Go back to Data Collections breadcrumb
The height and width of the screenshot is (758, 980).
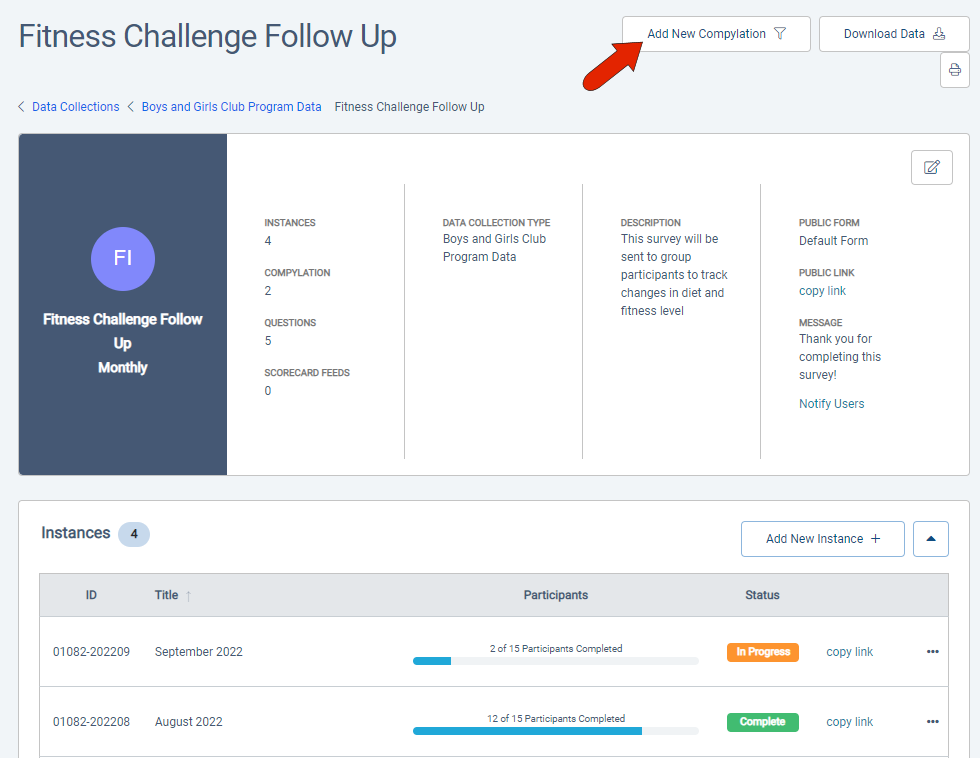[x=76, y=107]
